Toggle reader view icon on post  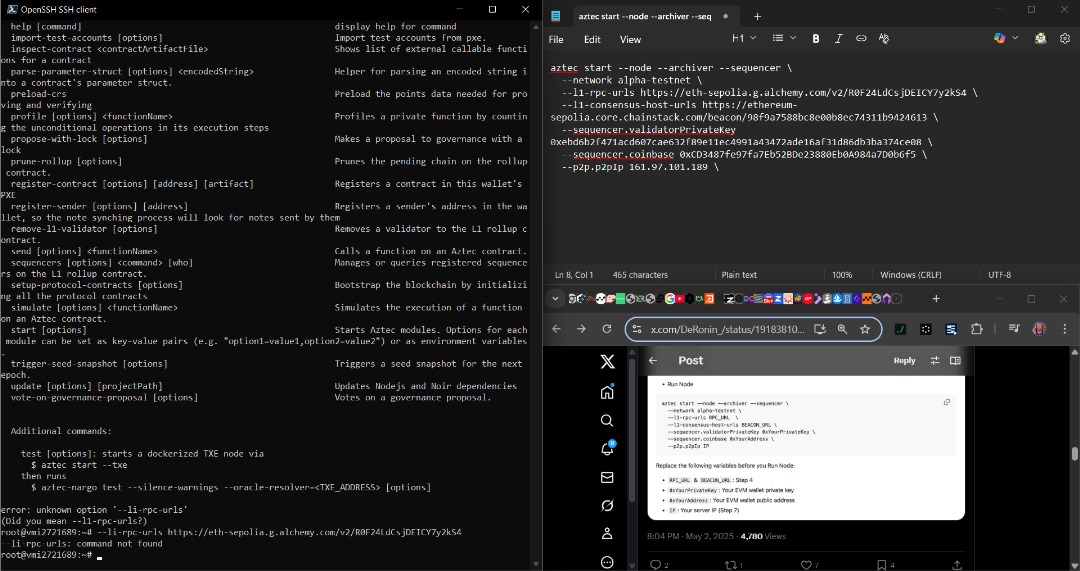pos(955,360)
